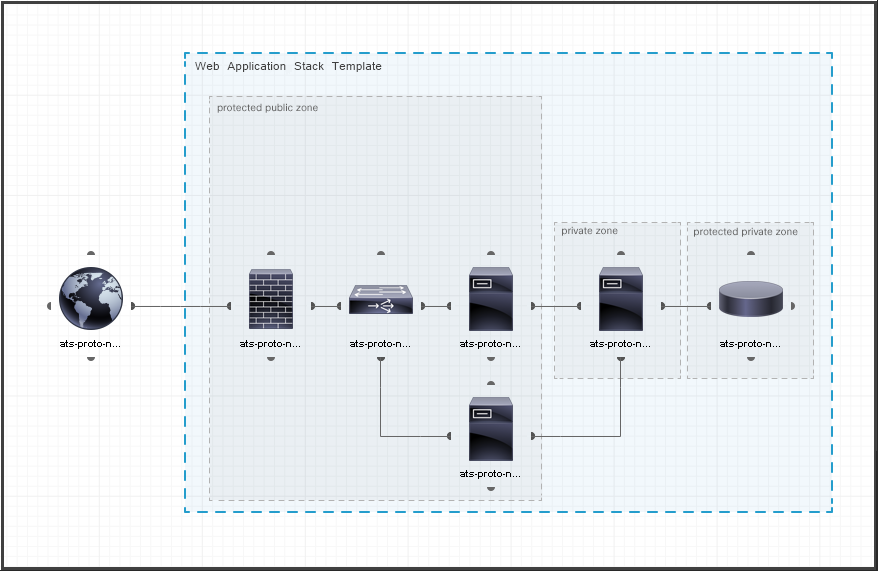
Task: Click the 'protected private zone' label
Action: click(x=745, y=232)
